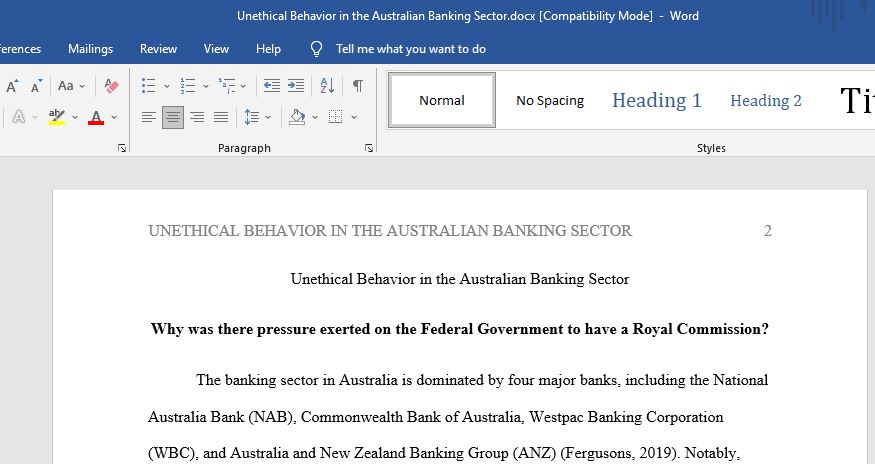Click the abbreviation '(NAB)' in the paragraph

[x=272, y=417]
